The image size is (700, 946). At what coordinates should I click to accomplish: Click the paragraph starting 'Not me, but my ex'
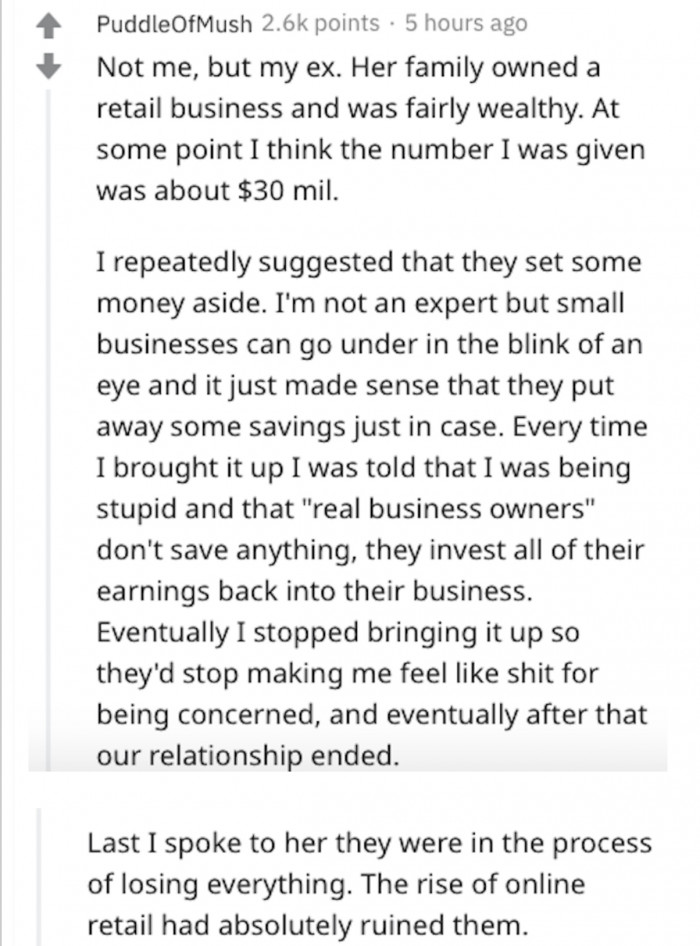click(x=371, y=129)
